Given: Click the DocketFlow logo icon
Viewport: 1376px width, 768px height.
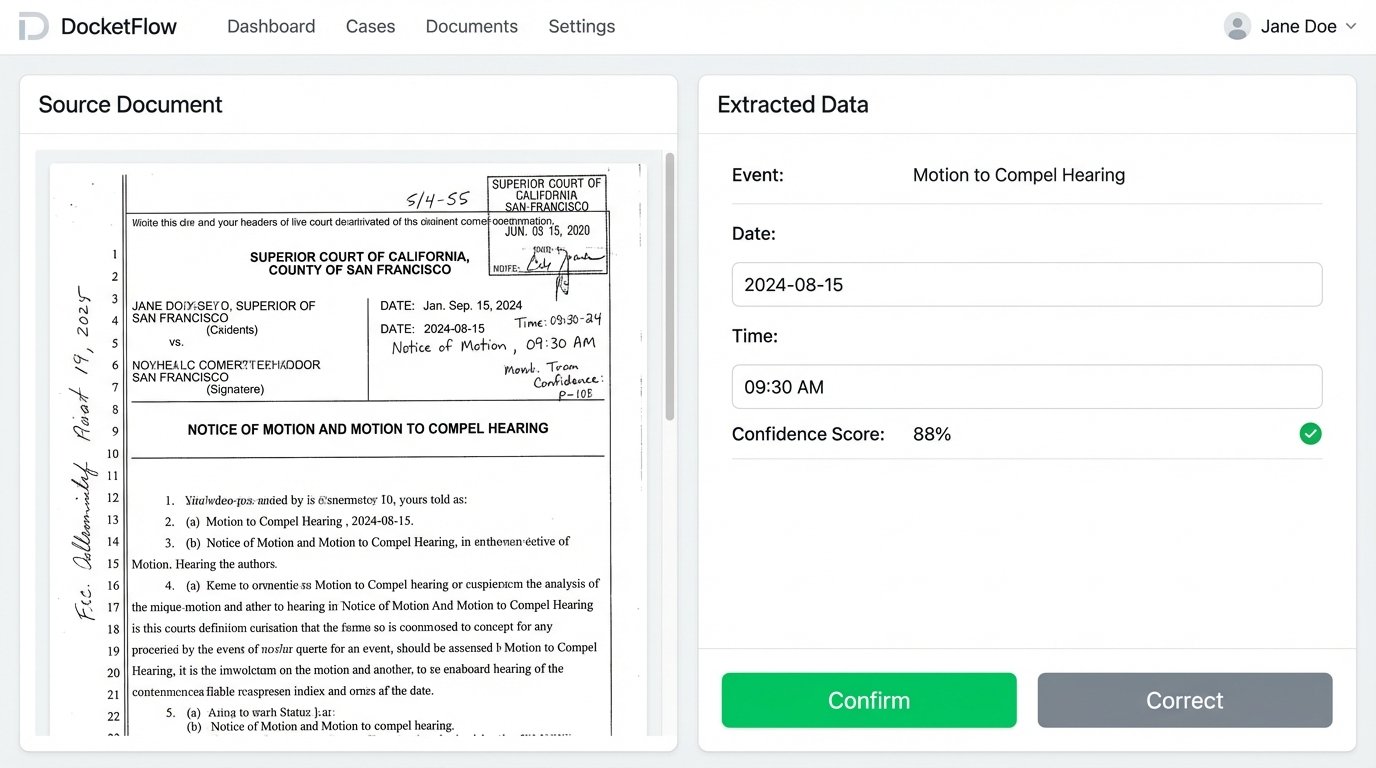Looking at the screenshot, I should pos(33,26).
